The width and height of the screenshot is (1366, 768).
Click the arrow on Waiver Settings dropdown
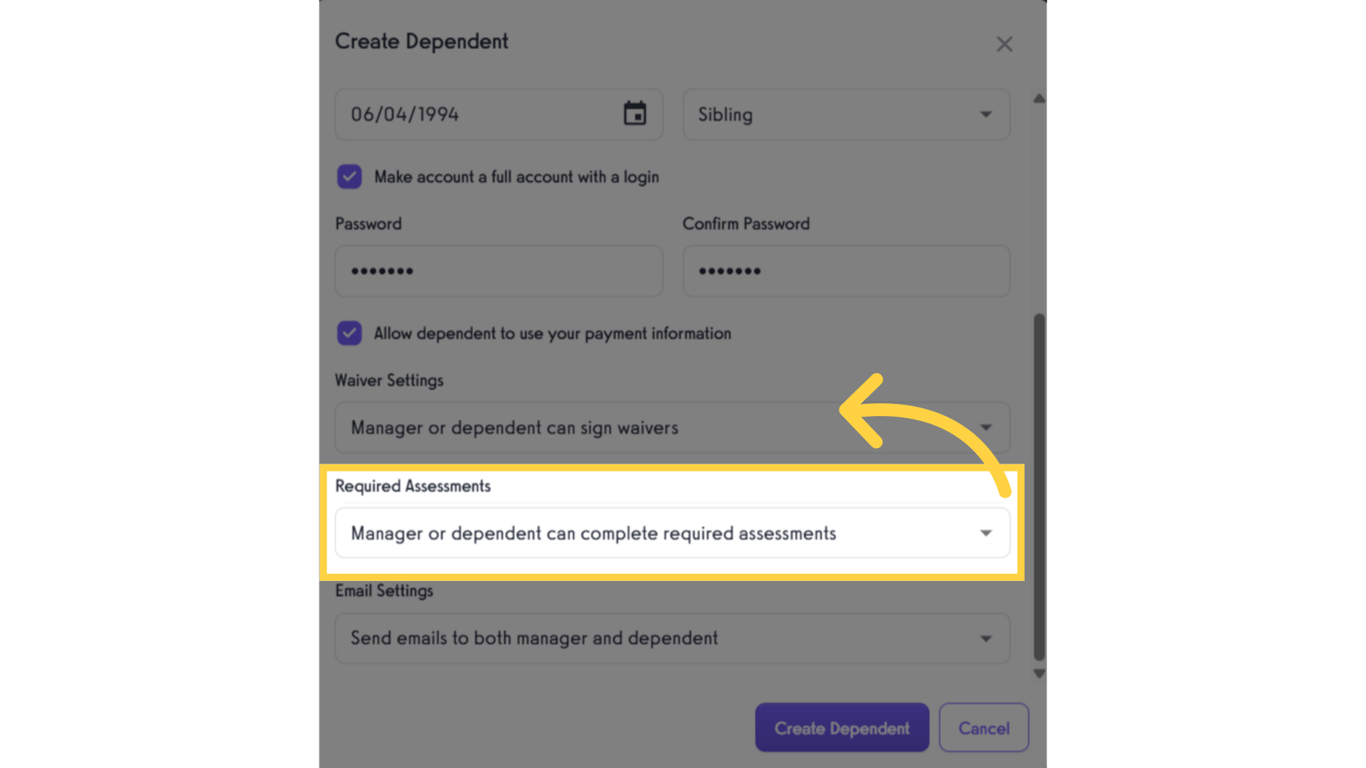click(x=985, y=427)
